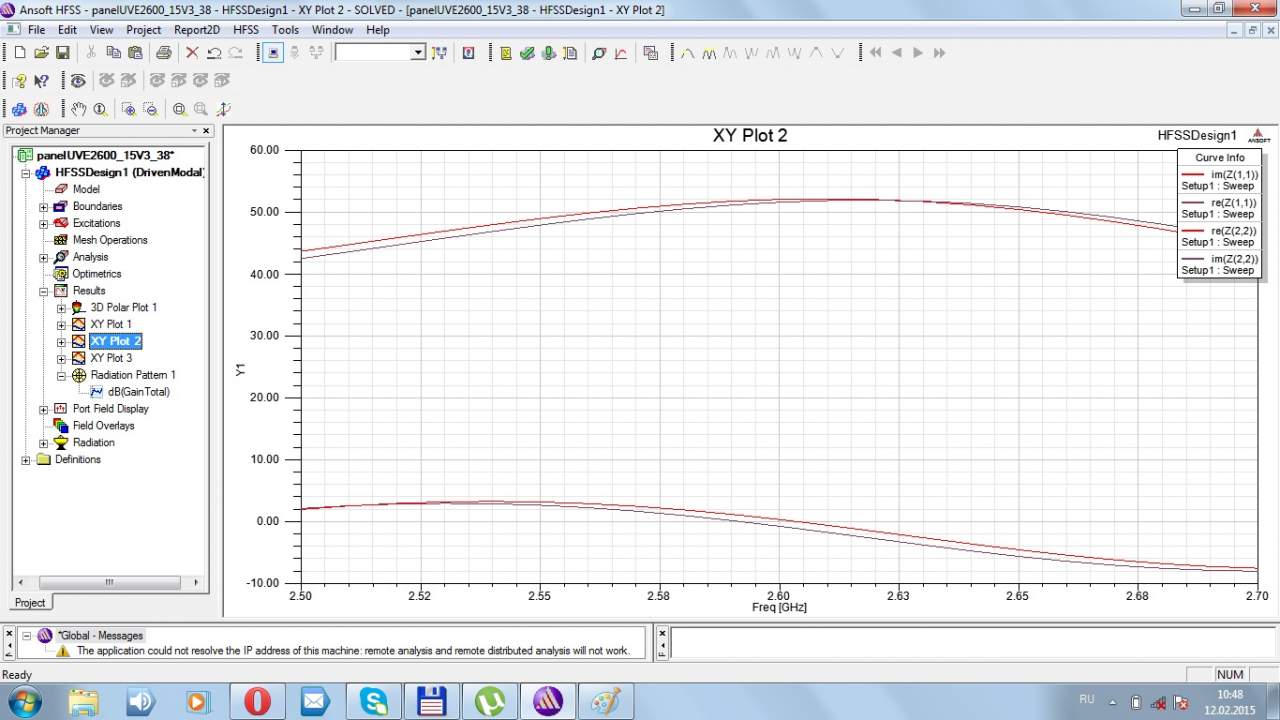The height and width of the screenshot is (720, 1280).
Task: Expand the Excitations tree node
Action: coord(43,224)
